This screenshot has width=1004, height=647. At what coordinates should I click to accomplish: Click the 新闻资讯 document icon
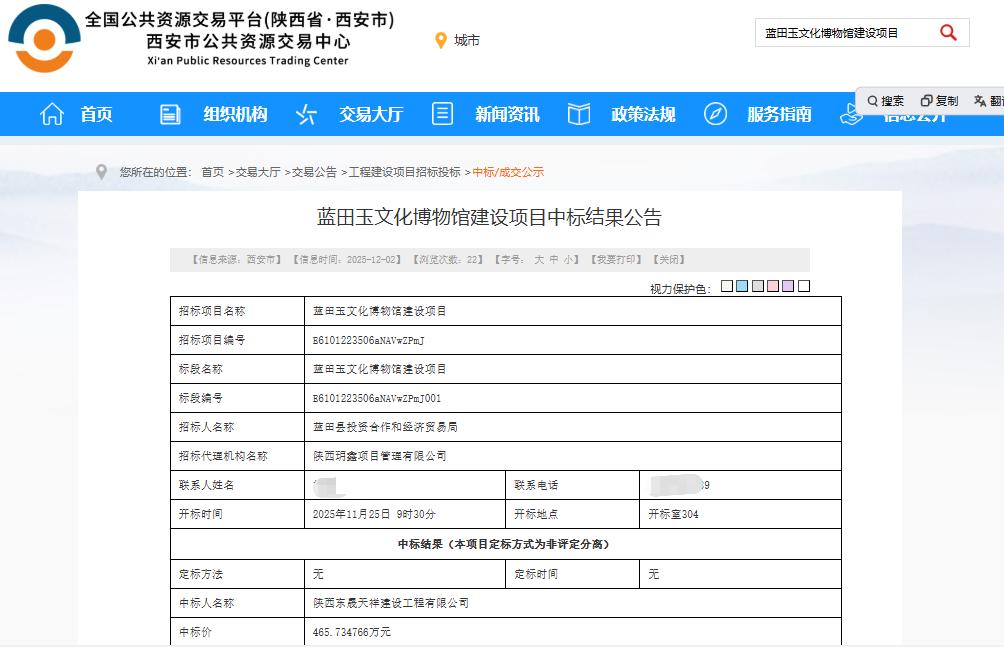coord(441,114)
